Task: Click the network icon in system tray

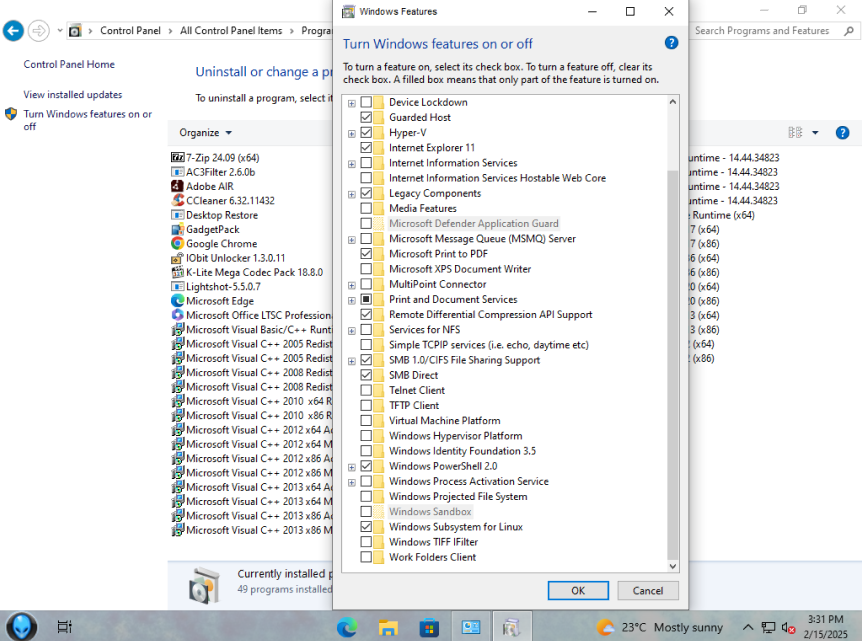Action: pyautogui.click(x=768, y=627)
